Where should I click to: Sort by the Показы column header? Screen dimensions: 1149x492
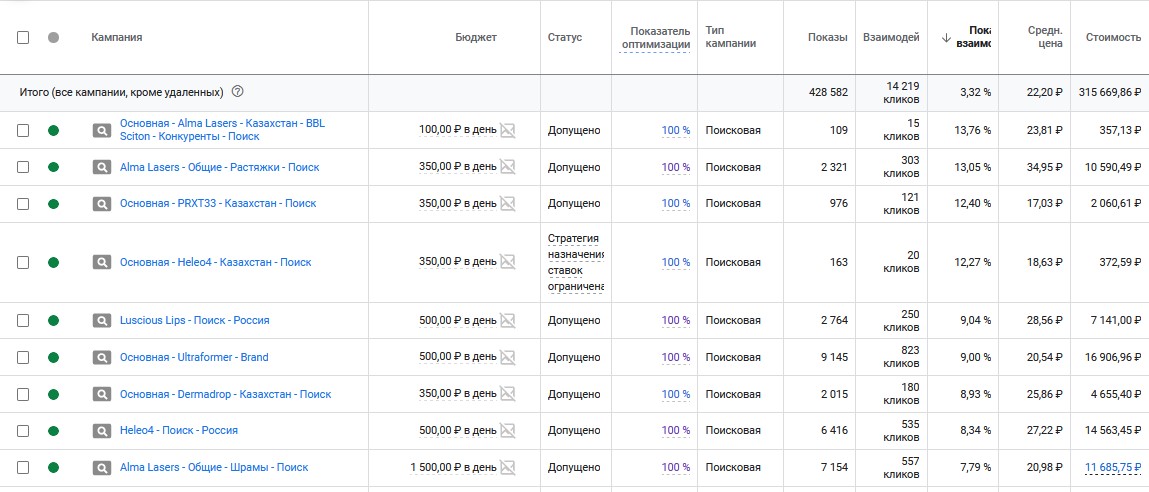point(827,37)
